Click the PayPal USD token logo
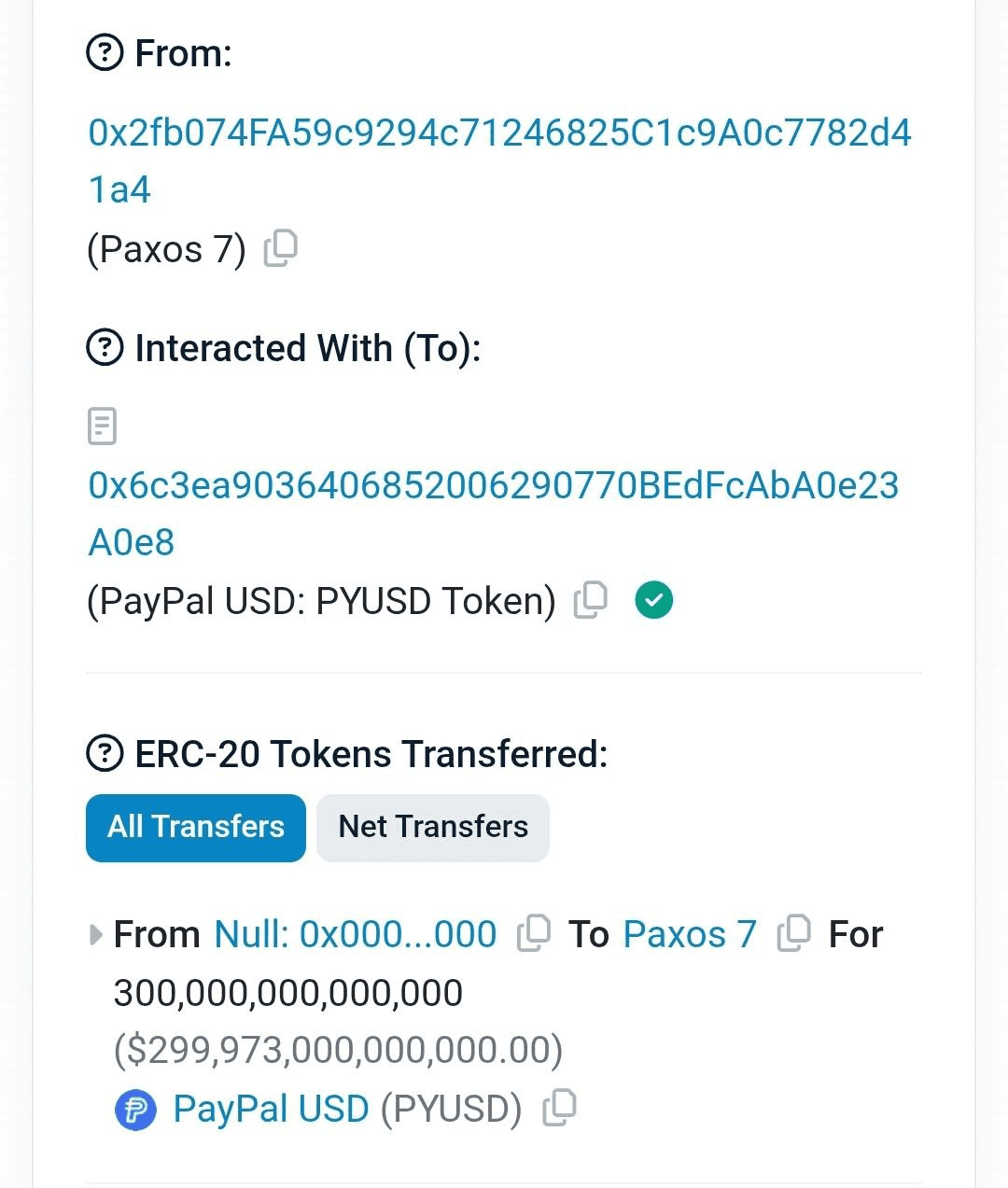This screenshot has height=1188, width=1008. 135,1110
